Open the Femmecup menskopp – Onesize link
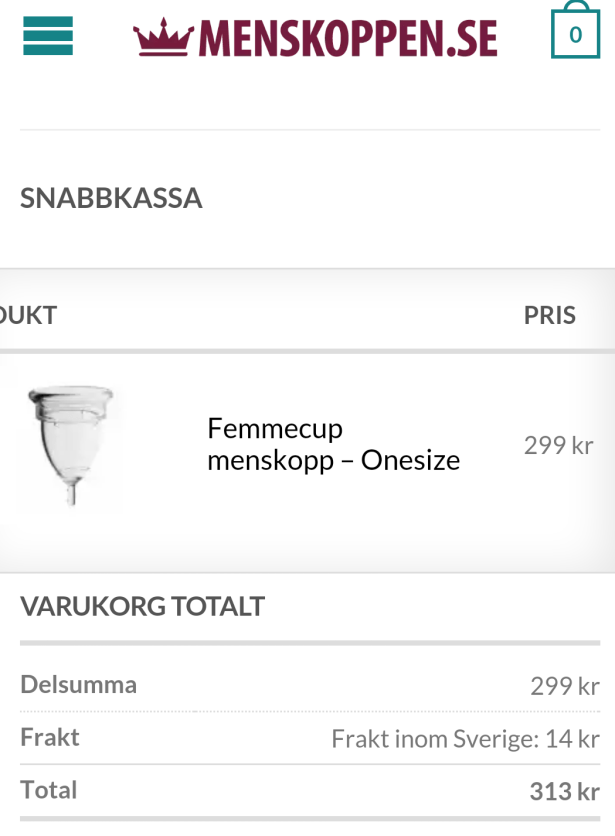The width and height of the screenshot is (615, 836). point(333,445)
